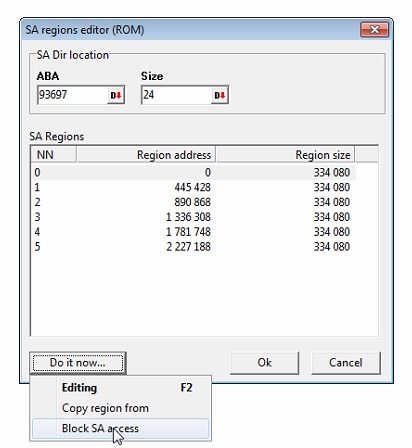The height and width of the screenshot is (448, 412).
Task: Select region row 2 with address 890 868
Action: [x=194, y=202]
